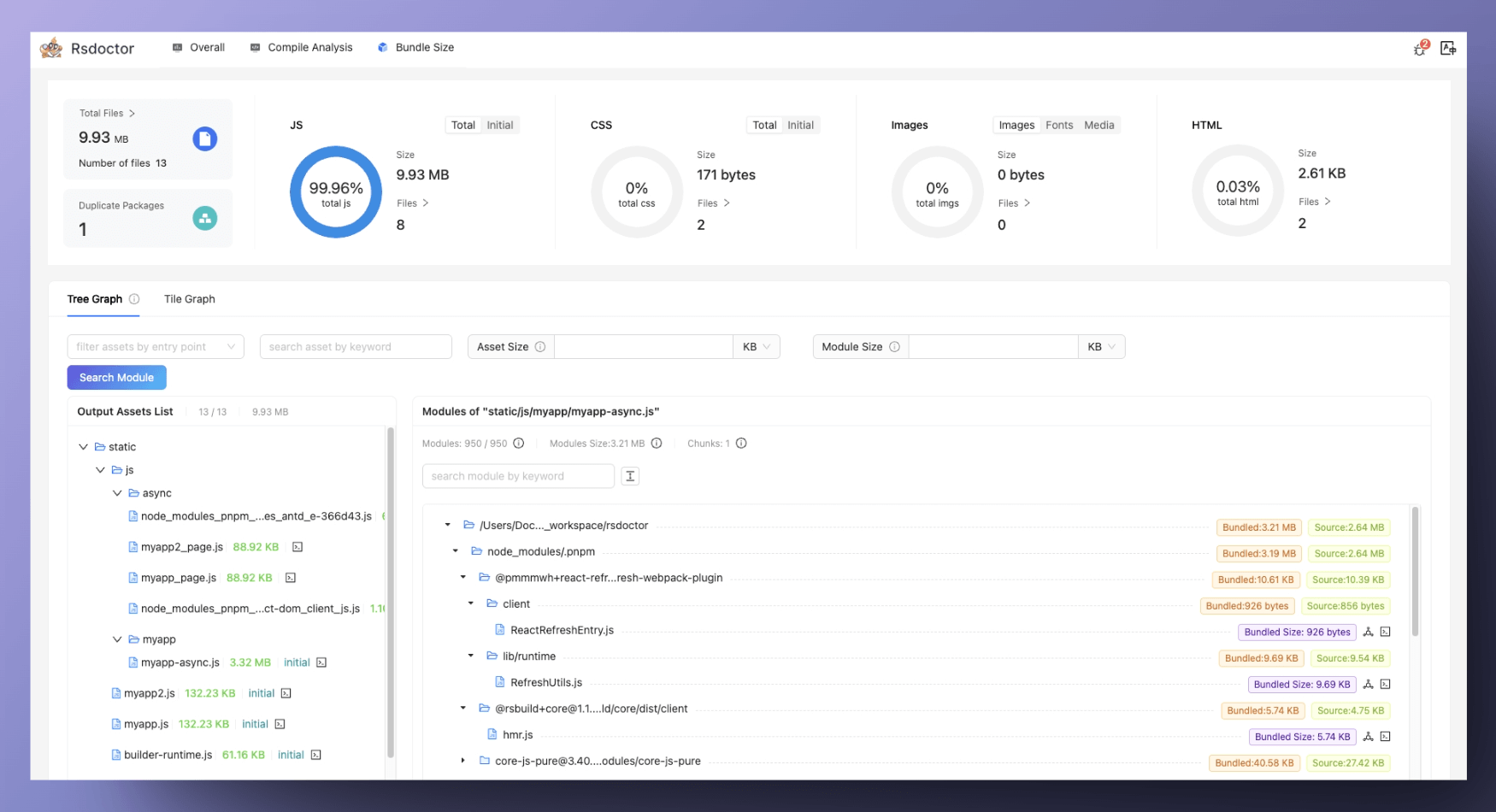Screen dimensions: 1496x812
Task: Switch to Tree Graph tab
Action: coord(95,299)
